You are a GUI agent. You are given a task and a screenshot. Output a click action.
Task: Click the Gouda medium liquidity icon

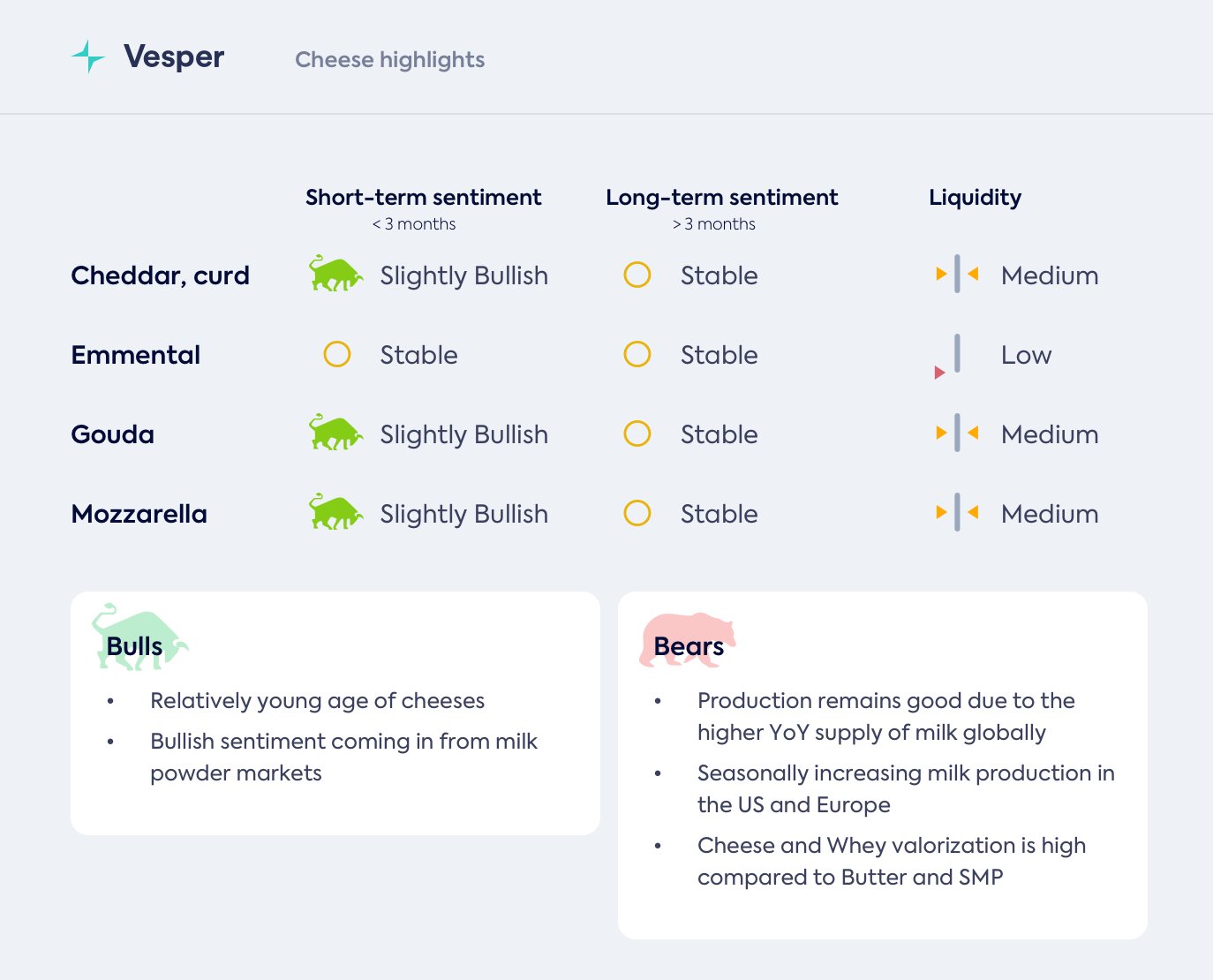[x=957, y=433]
